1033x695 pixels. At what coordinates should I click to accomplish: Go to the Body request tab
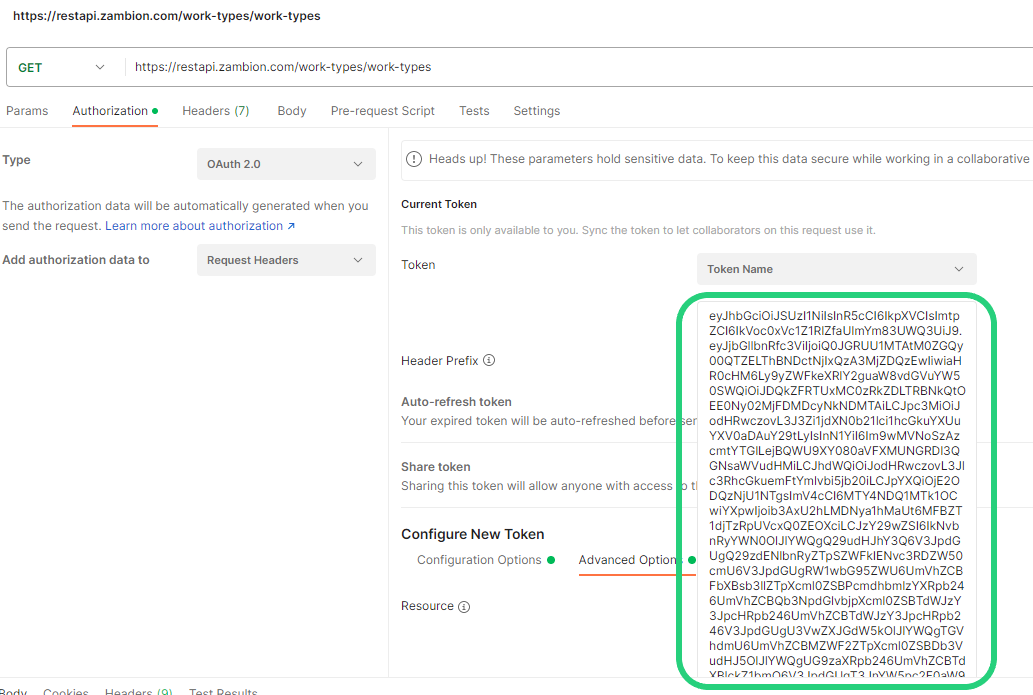click(292, 111)
